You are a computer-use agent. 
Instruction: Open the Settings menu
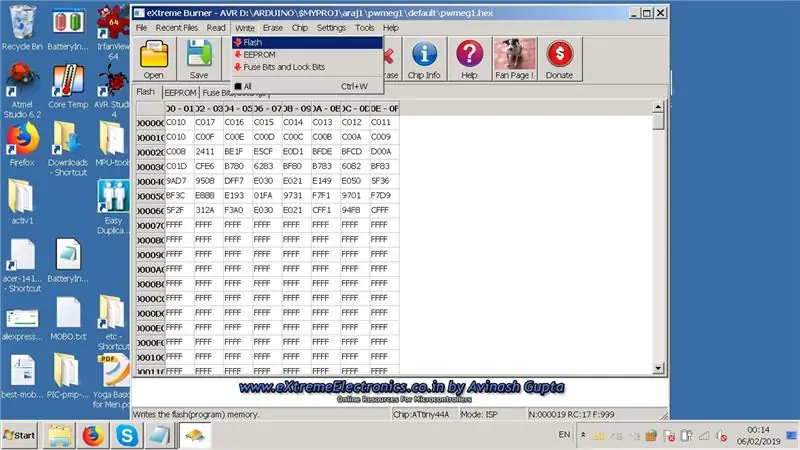[331, 28]
